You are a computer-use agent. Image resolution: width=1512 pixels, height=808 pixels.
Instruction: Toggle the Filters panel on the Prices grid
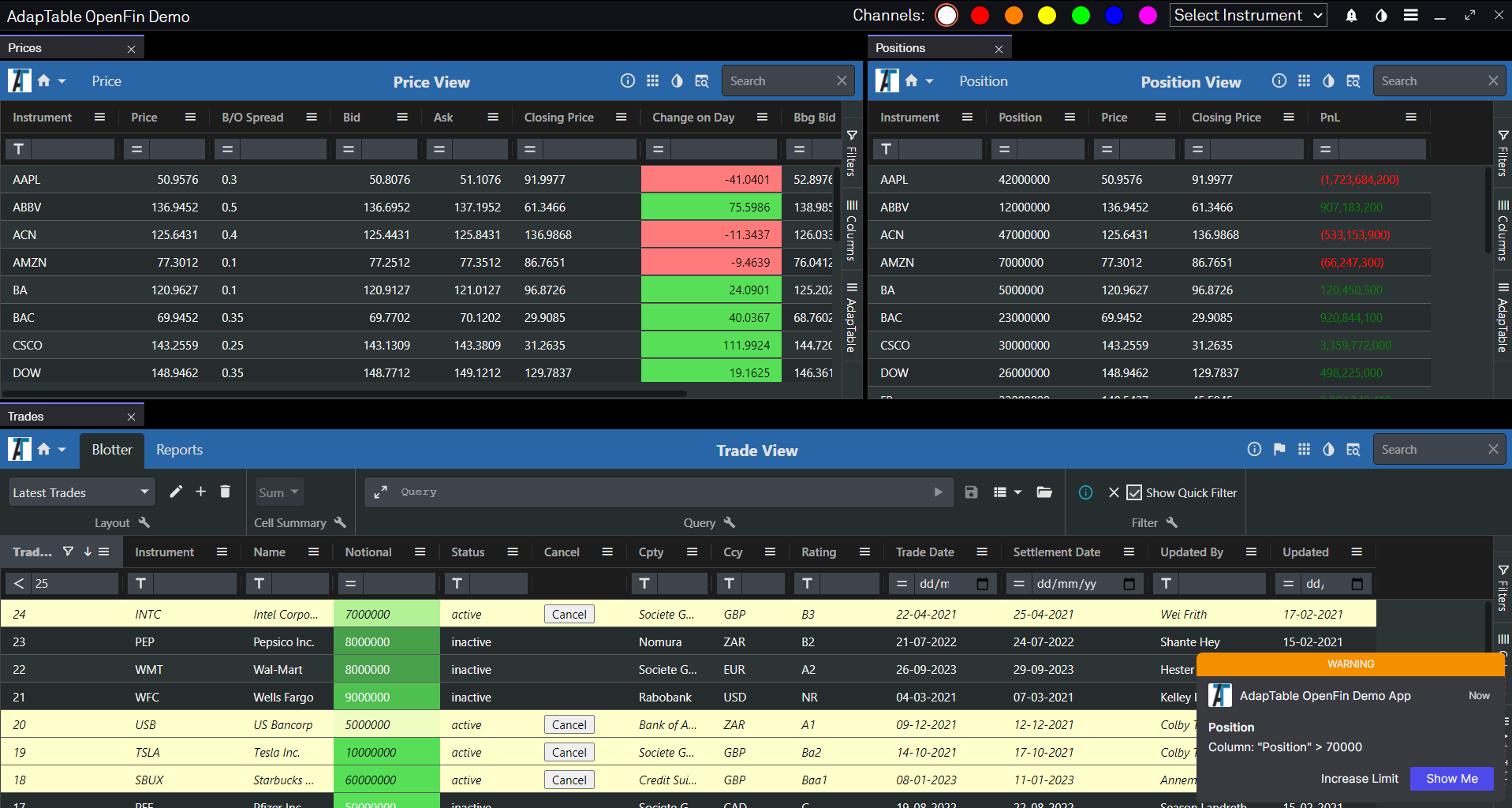[851, 155]
